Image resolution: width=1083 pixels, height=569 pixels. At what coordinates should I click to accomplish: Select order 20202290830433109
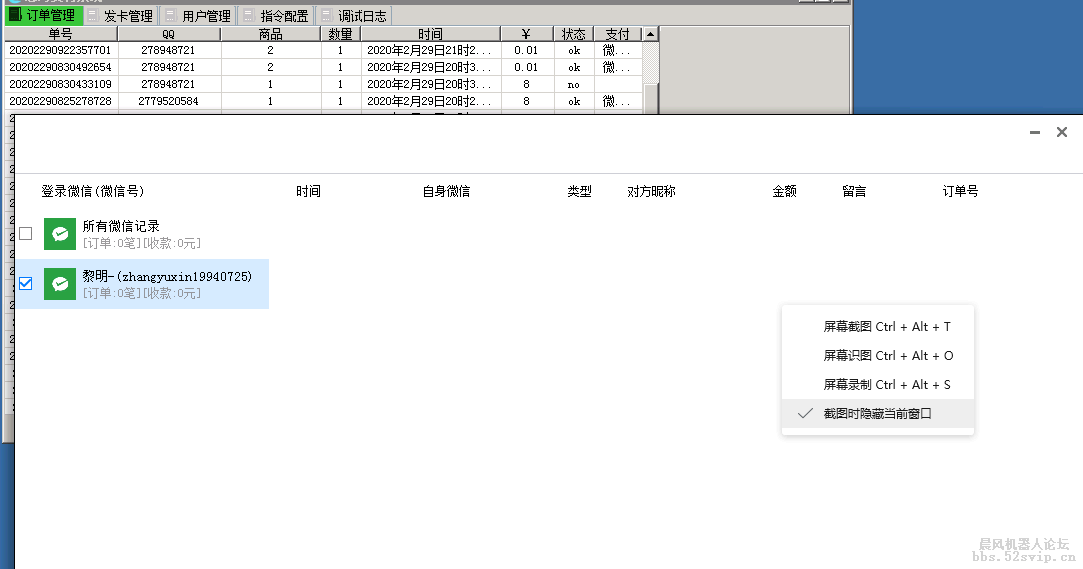[x=60, y=84]
